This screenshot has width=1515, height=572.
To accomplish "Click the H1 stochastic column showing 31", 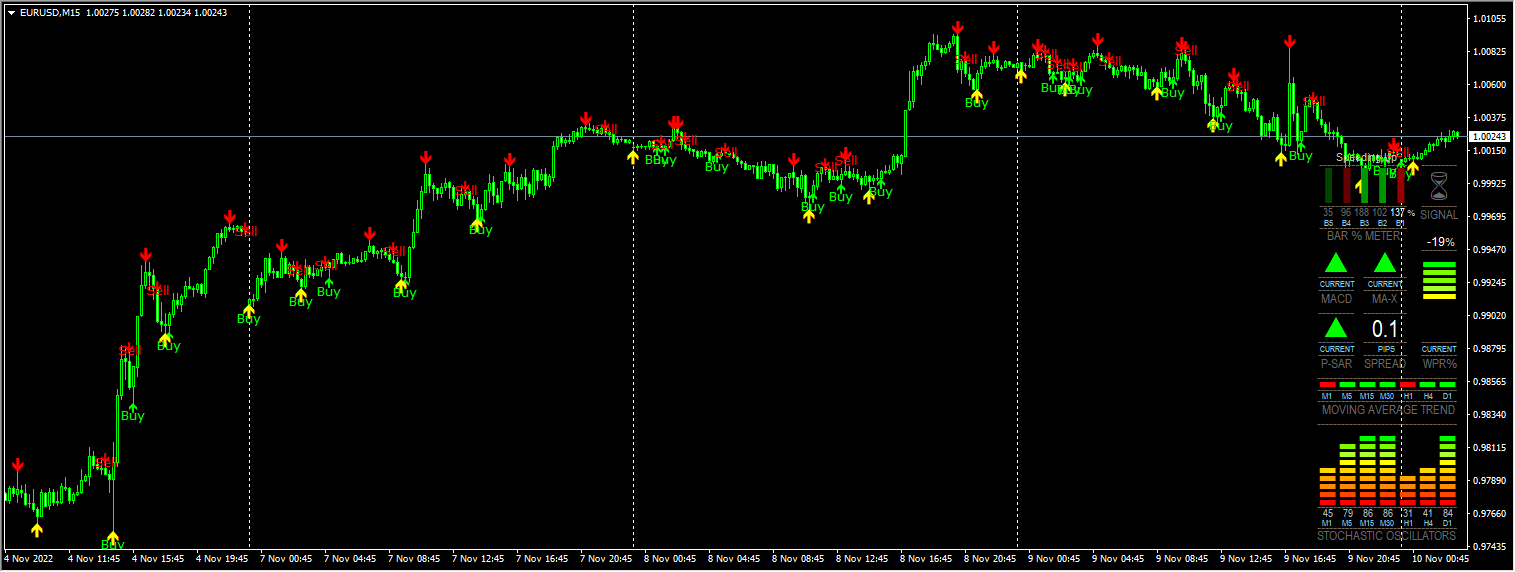I will coord(1408,491).
